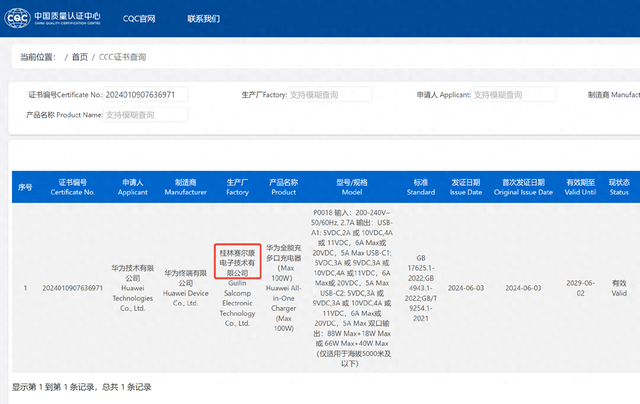Select the CCC证书查询 breadcrumb item
640x404 pixels.
pyautogui.click(x=122, y=57)
